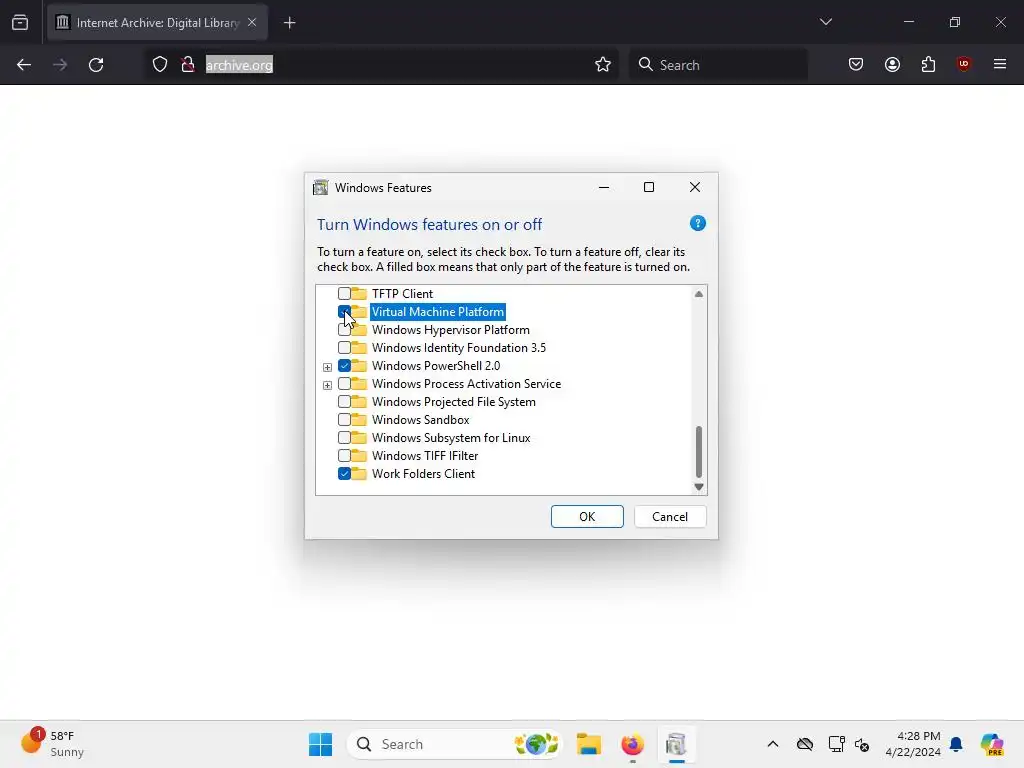Show hidden system tray icons
Image resolution: width=1024 pixels, height=768 pixels.
point(773,744)
